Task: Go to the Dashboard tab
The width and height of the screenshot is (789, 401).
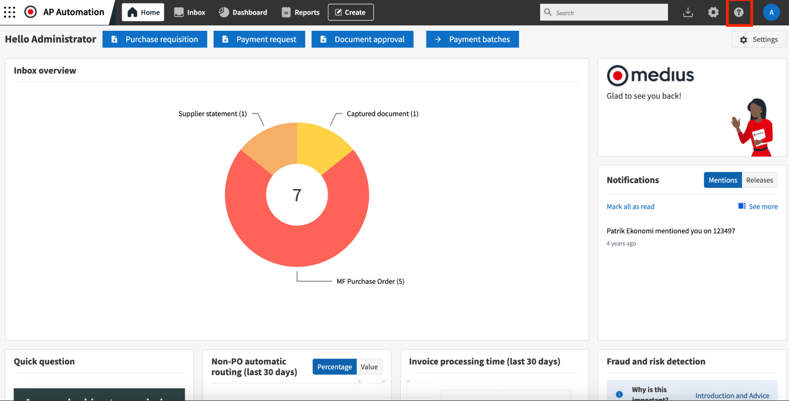Action: click(243, 13)
